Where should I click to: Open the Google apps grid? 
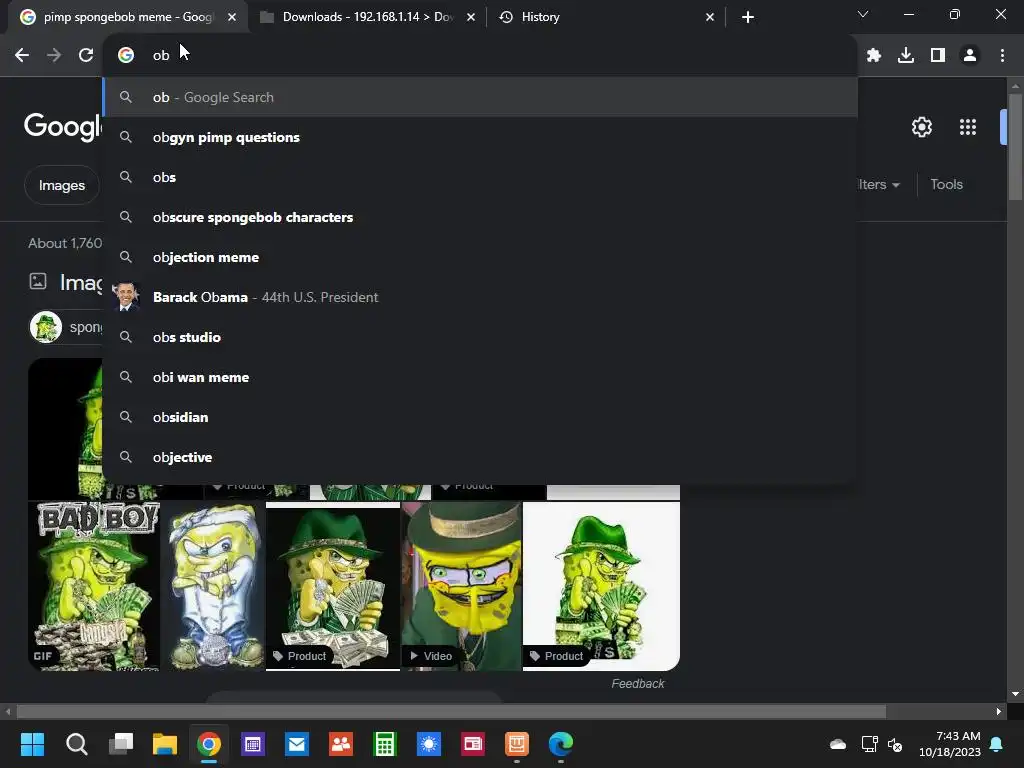pos(968,127)
